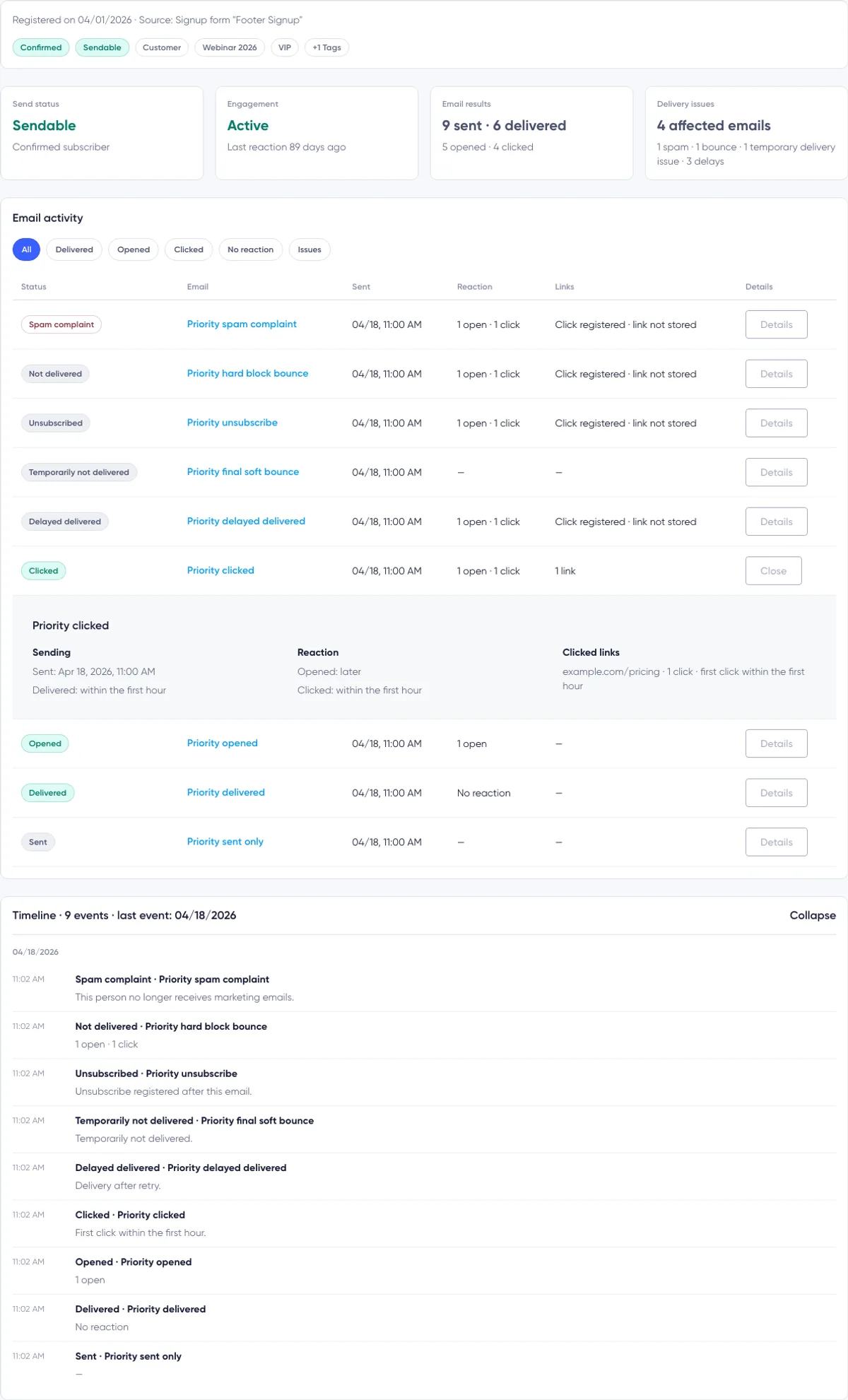This screenshot has height=1400, width=848.
Task: Click the Sendable tag chip
Action: tap(102, 47)
